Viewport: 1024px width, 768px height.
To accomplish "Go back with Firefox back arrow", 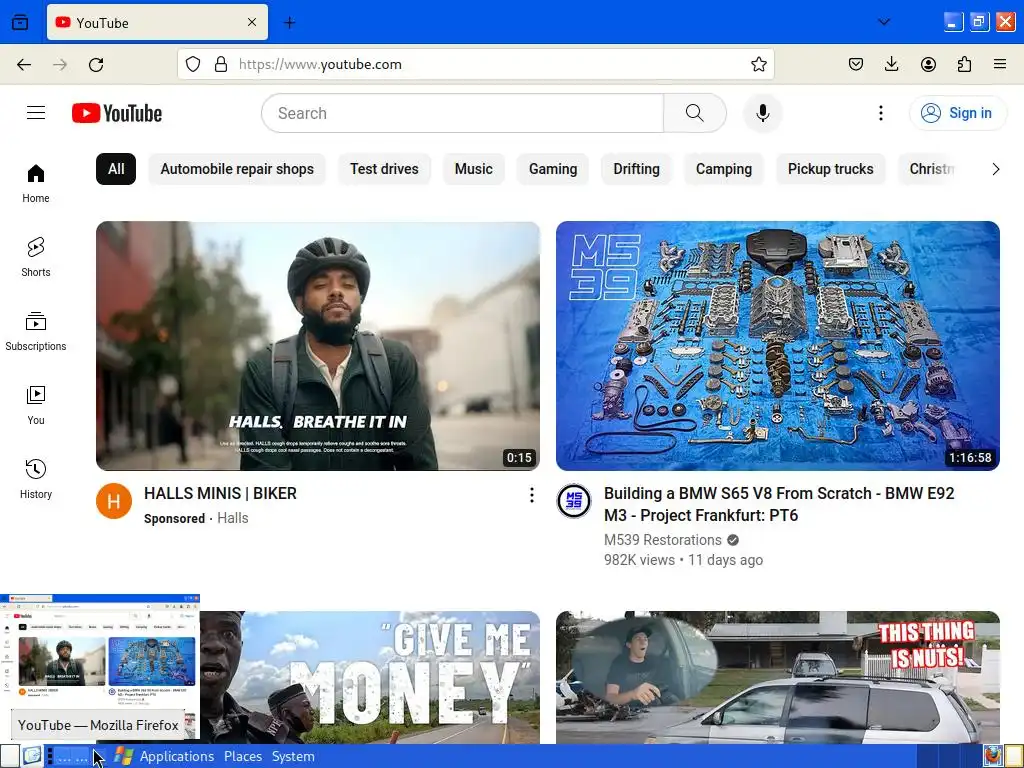I will tap(24, 64).
